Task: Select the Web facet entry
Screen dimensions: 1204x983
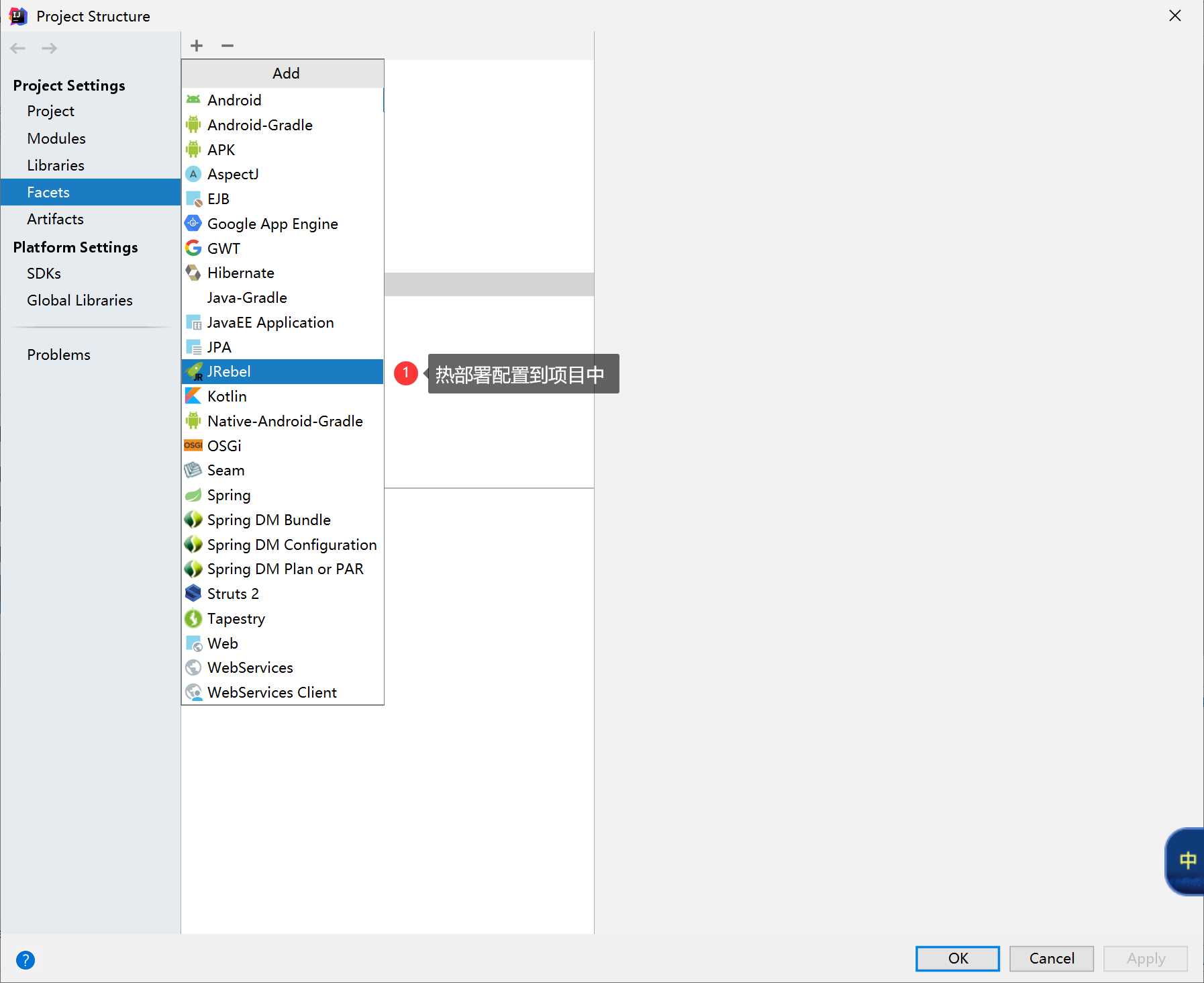Action: click(283, 643)
